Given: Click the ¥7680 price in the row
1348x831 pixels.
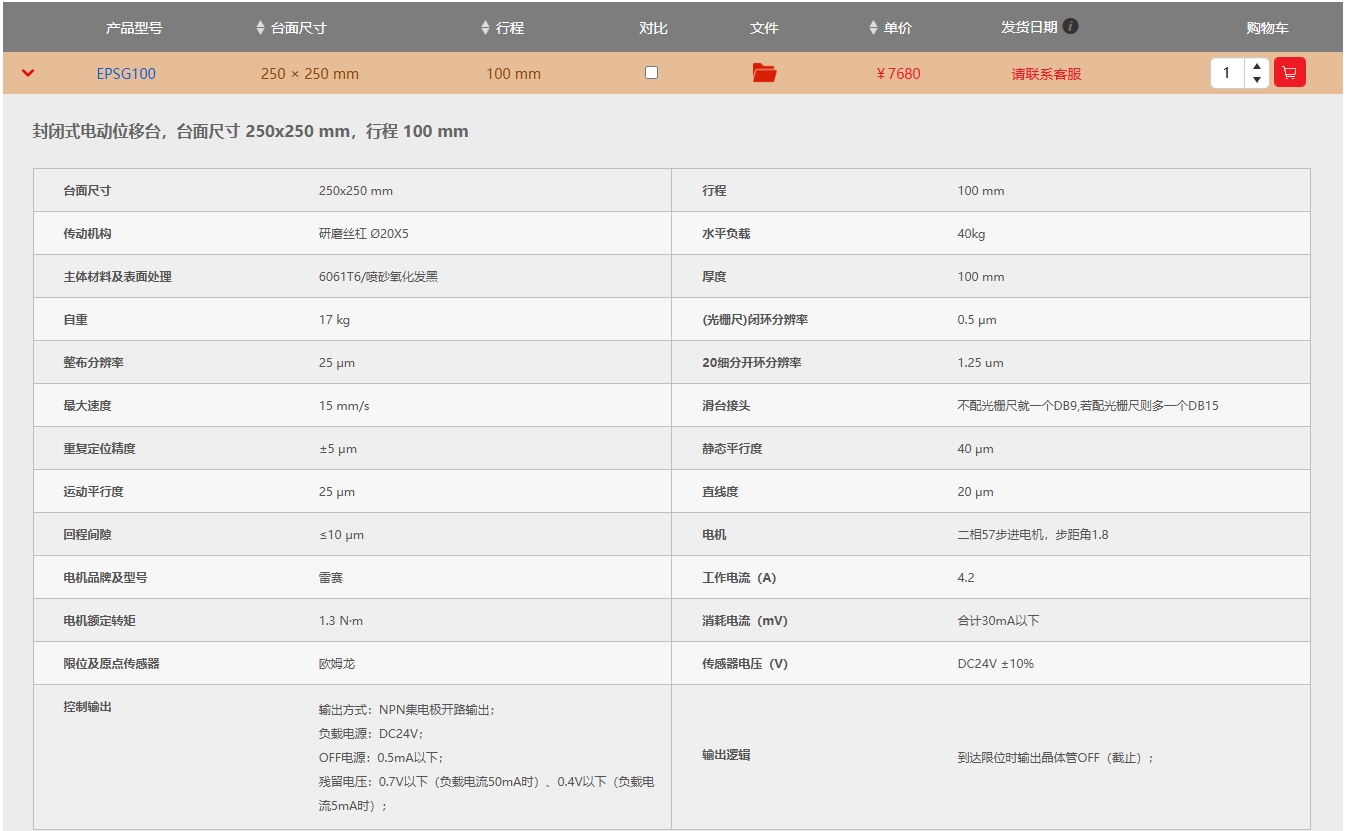Looking at the screenshot, I should coord(898,74).
